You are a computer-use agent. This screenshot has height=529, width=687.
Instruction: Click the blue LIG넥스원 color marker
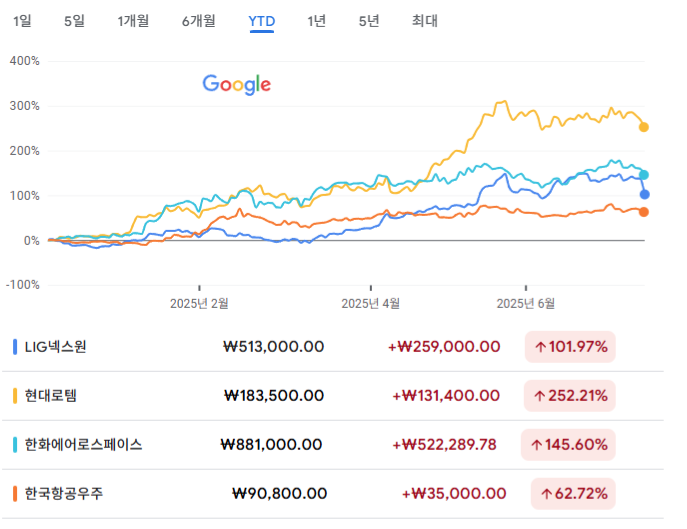15,347
